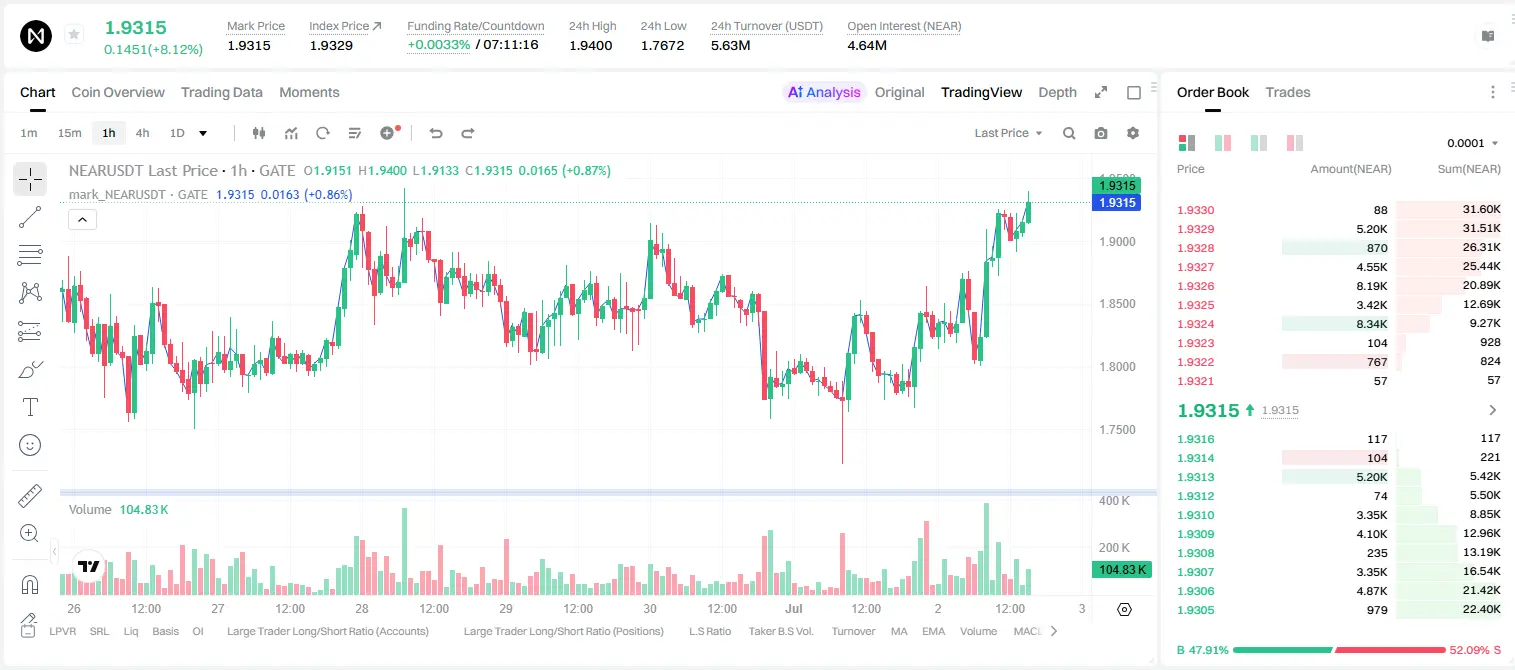Open chart settings gear icon

(x=1133, y=133)
